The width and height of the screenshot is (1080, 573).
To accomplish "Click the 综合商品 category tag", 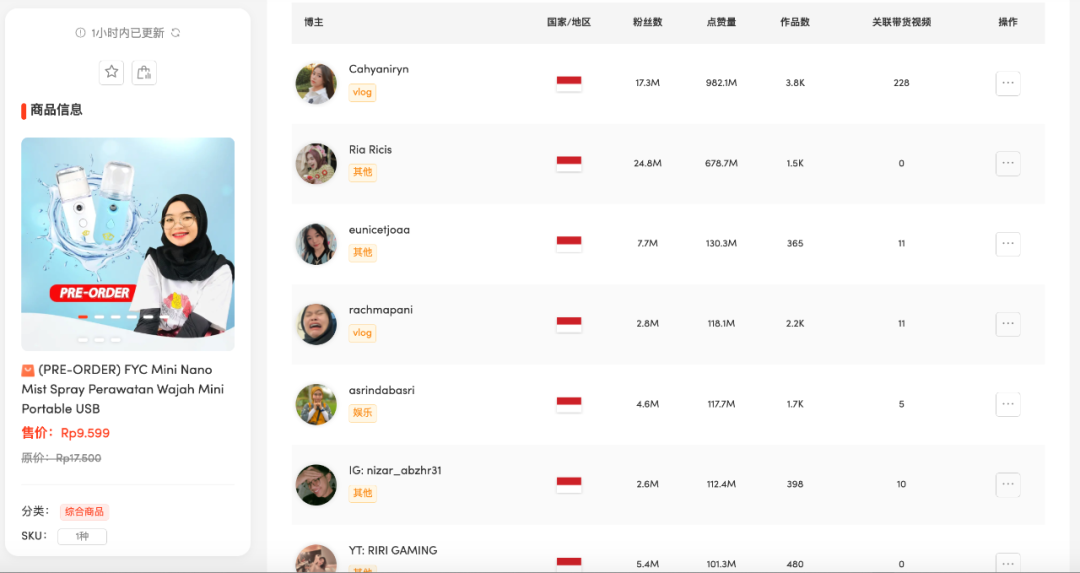I will (84, 512).
